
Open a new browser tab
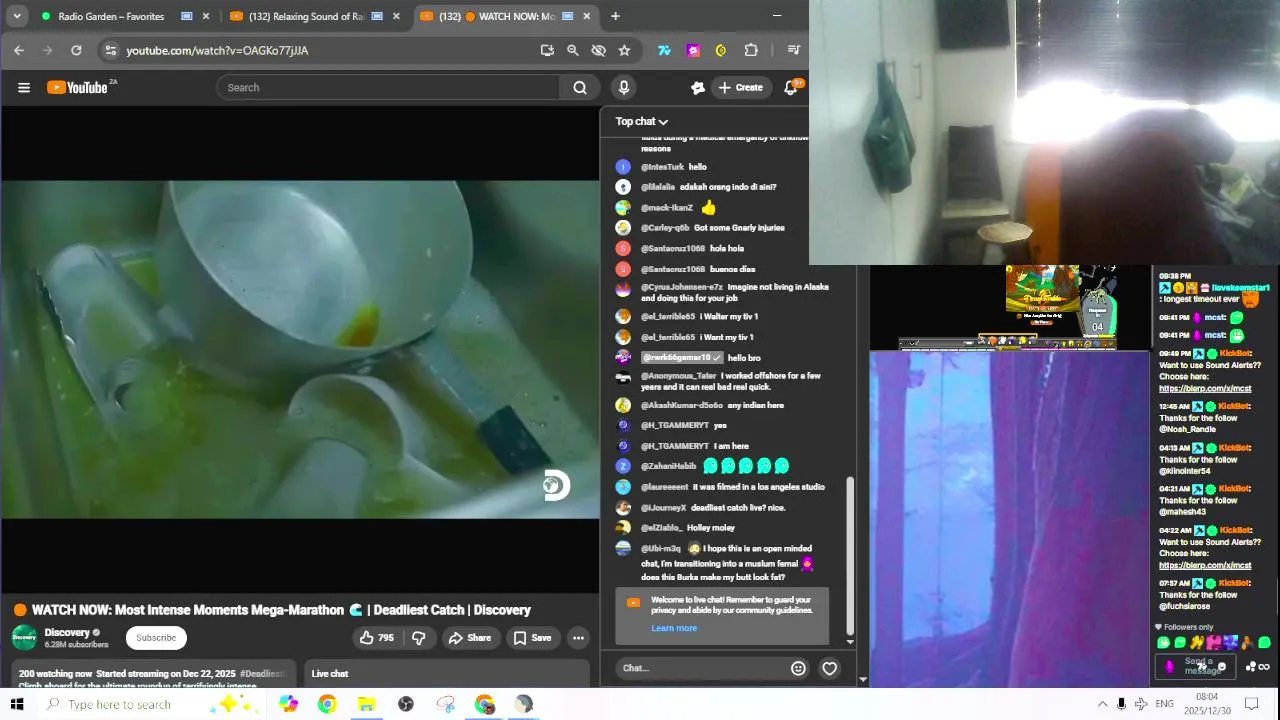click(x=615, y=16)
